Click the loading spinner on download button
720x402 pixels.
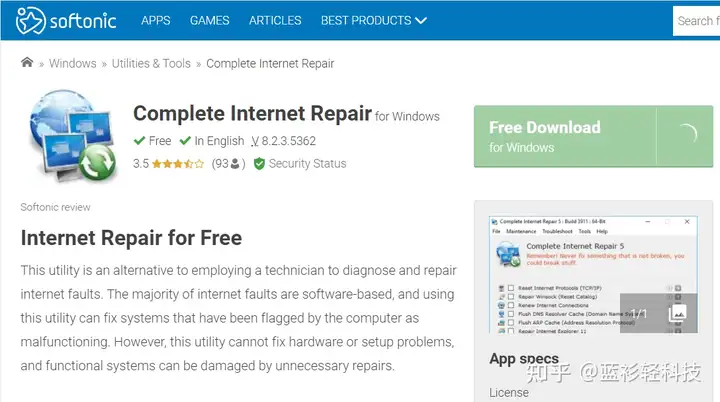point(687,135)
